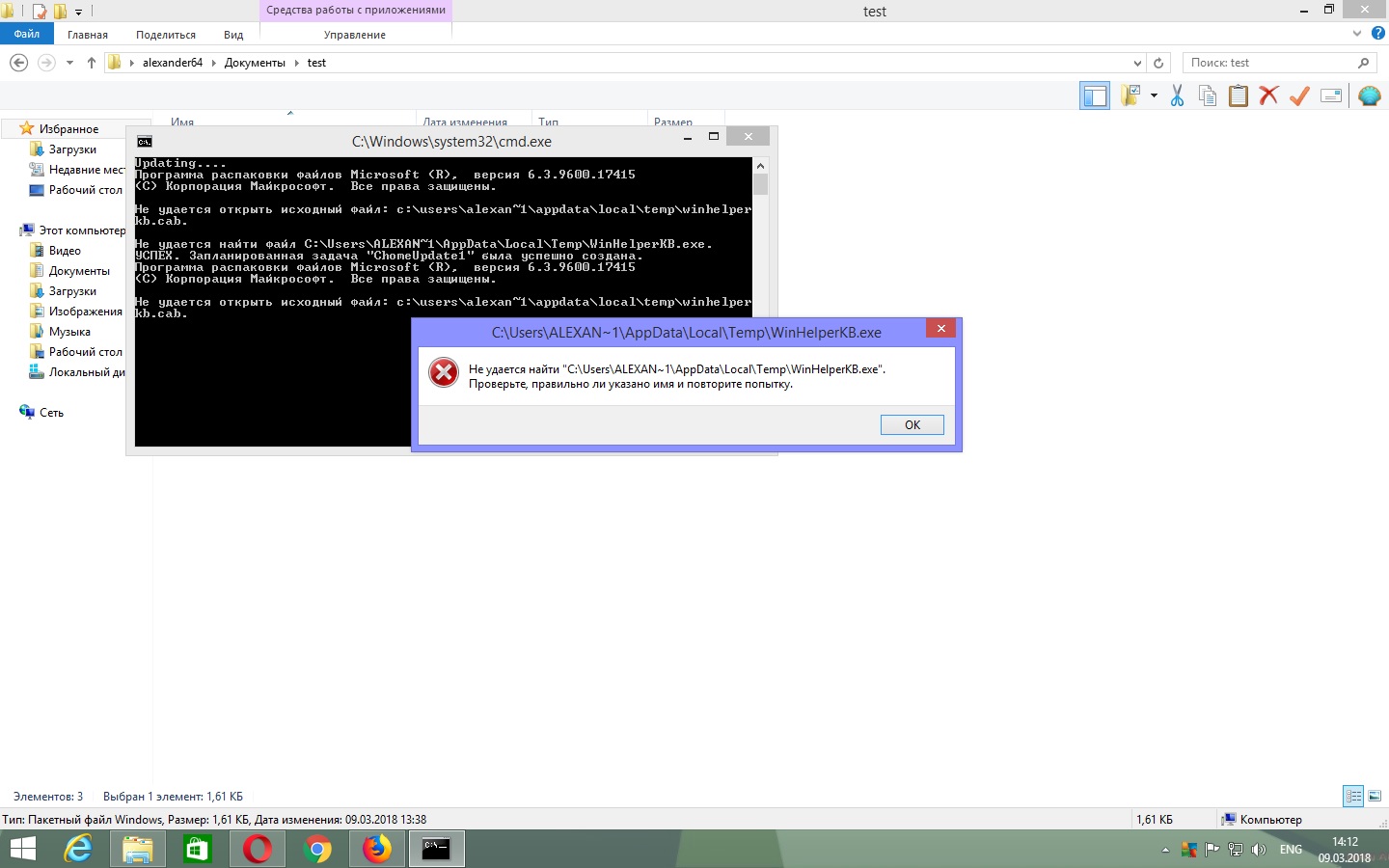Select Музыка in the navigation pane
The image size is (1389, 868).
click(69, 332)
